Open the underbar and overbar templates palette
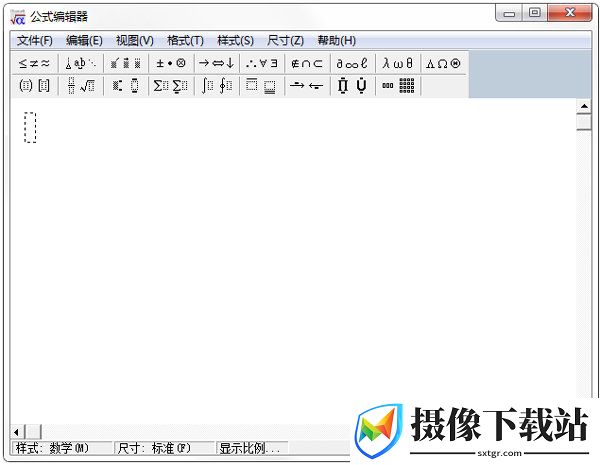Viewport: 600px width, 465px height. pyautogui.click(x=262, y=86)
